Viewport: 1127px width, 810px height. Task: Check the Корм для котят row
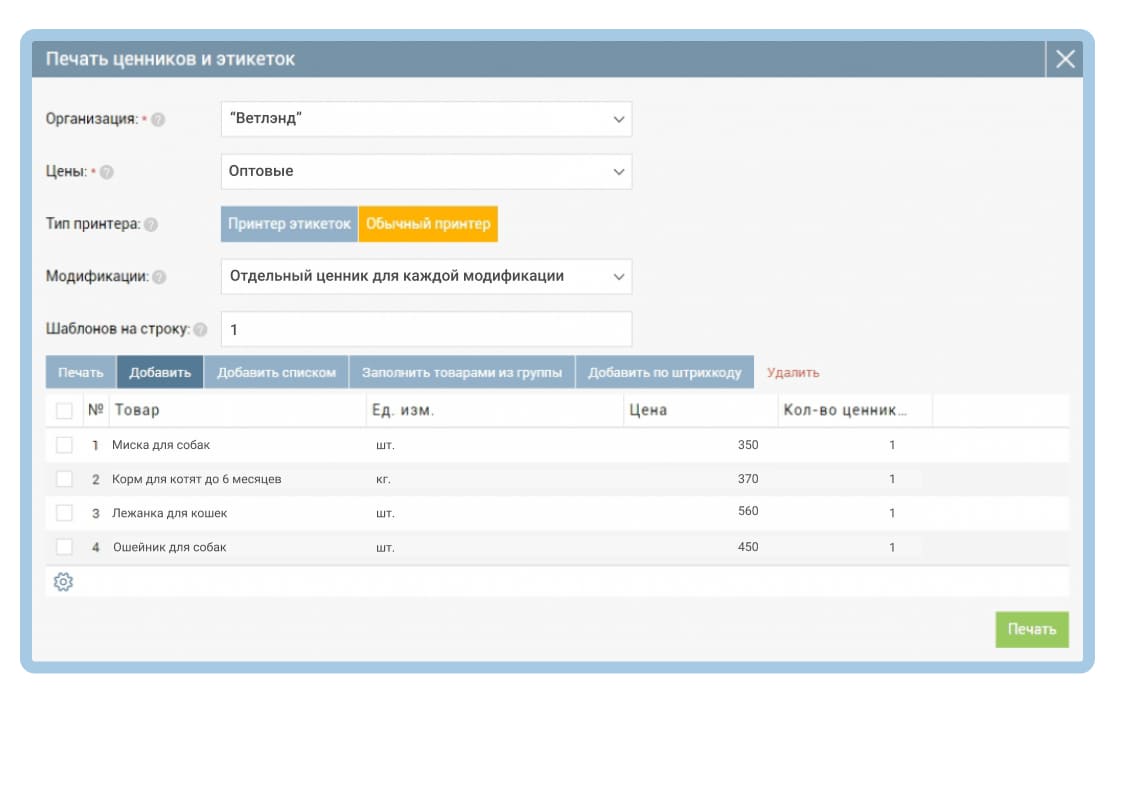tap(64, 479)
